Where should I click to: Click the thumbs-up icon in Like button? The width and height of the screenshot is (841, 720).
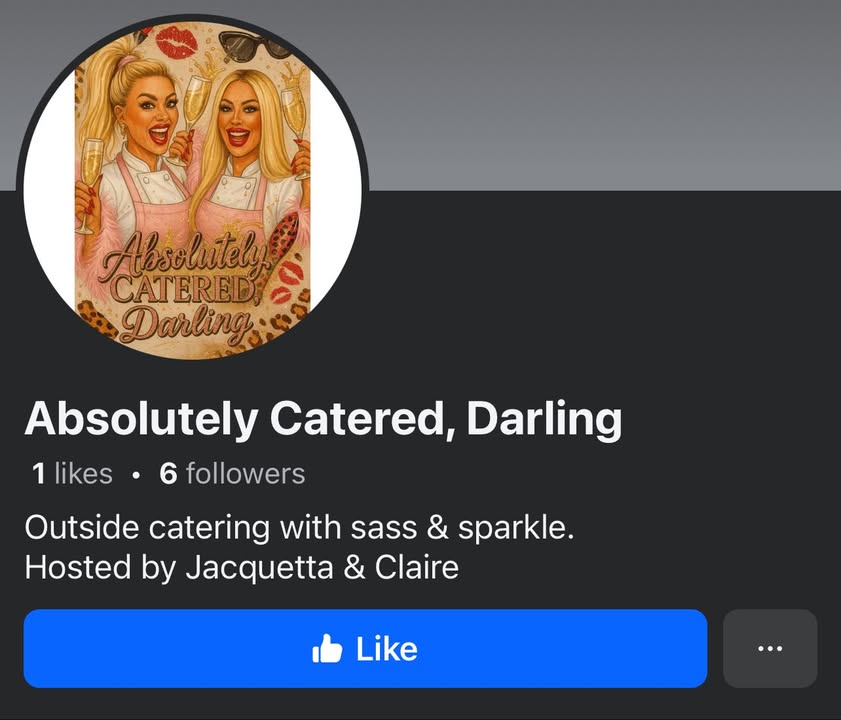pyautogui.click(x=327, y=649)
